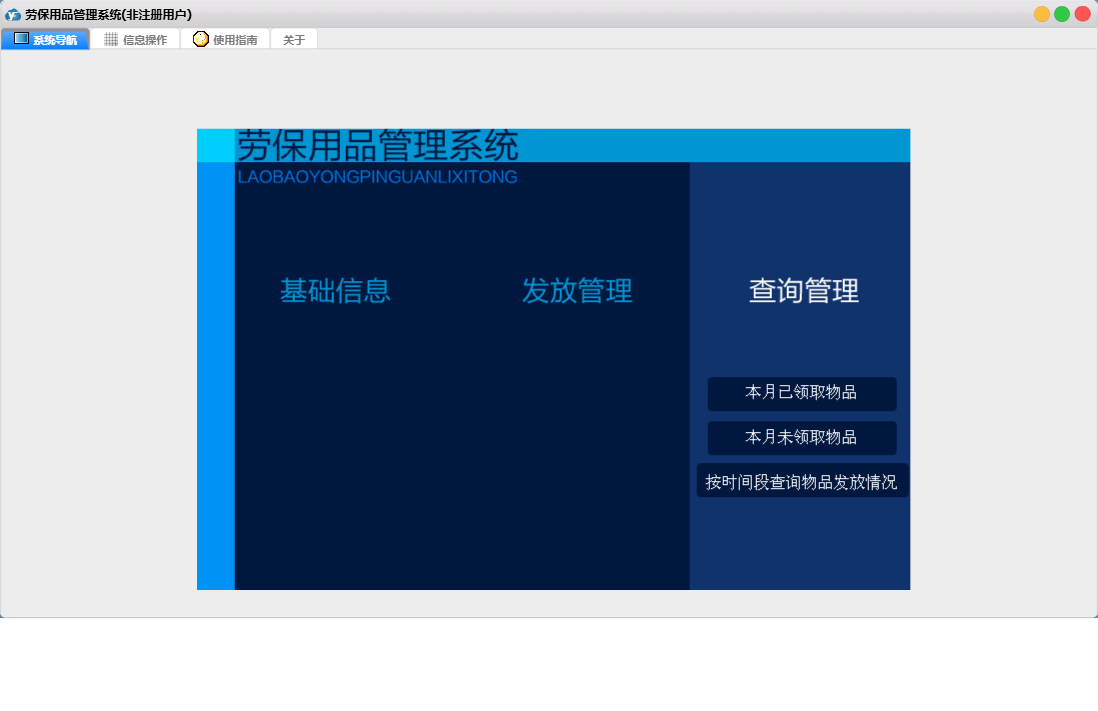Image resolution: width=1098 pixels, height=711 pixels.
Task: Open 按时间段查询物品发放情况 query
Action: coord(801,481)
